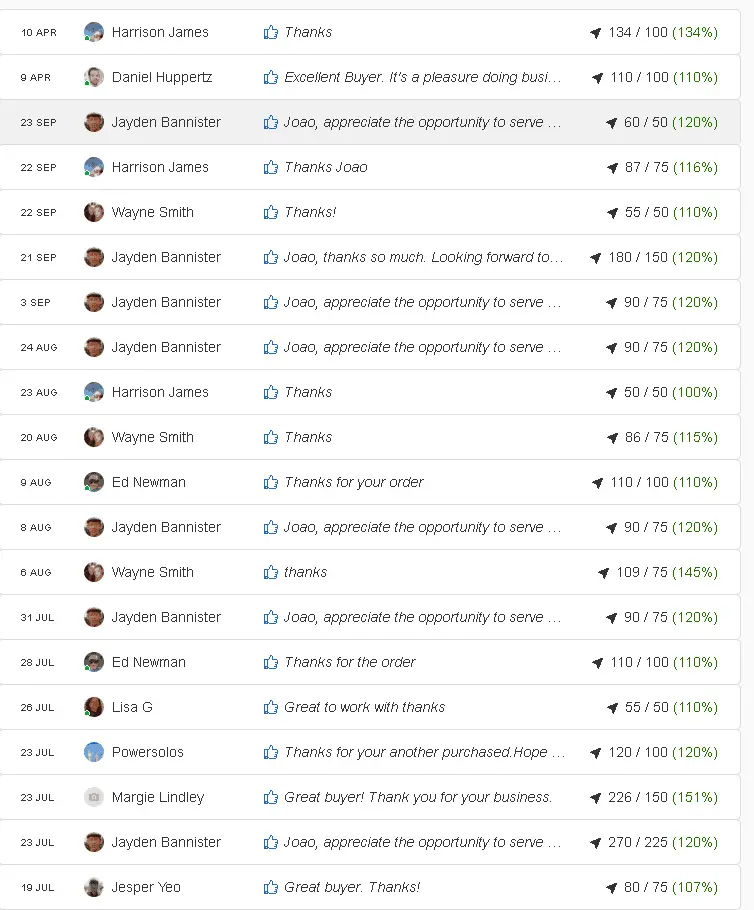
Task: Open Margie Lindley seller name
Action: (158, 797)
